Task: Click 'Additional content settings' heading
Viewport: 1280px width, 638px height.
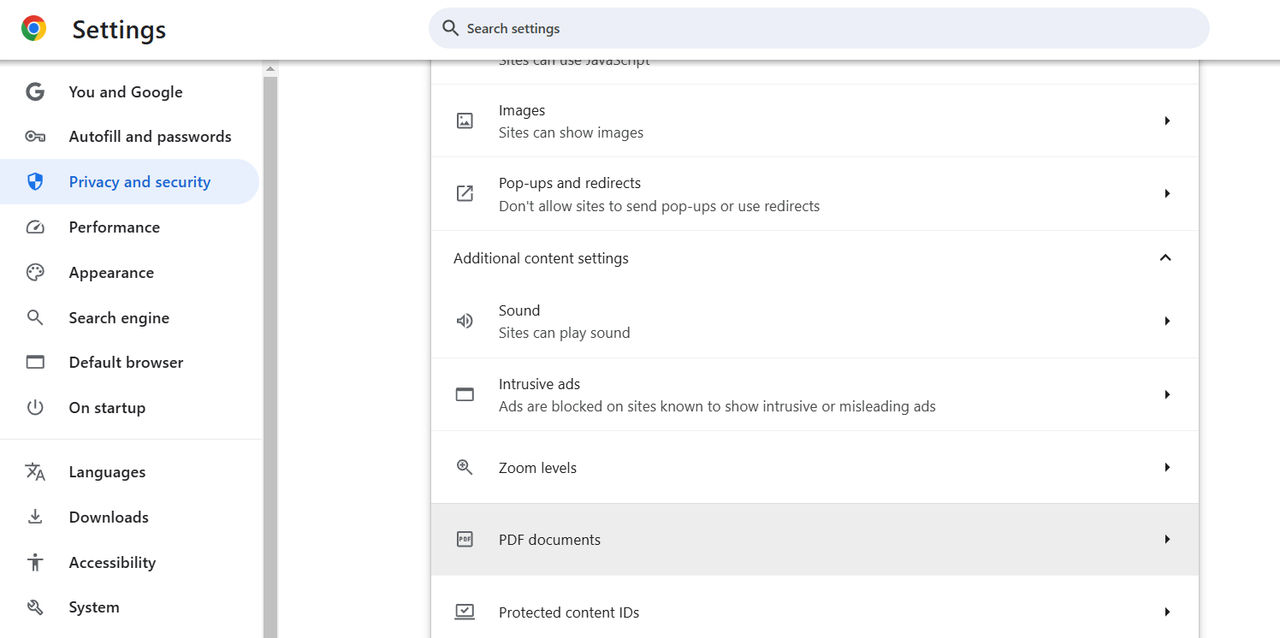Action: [x=541, y=258]
